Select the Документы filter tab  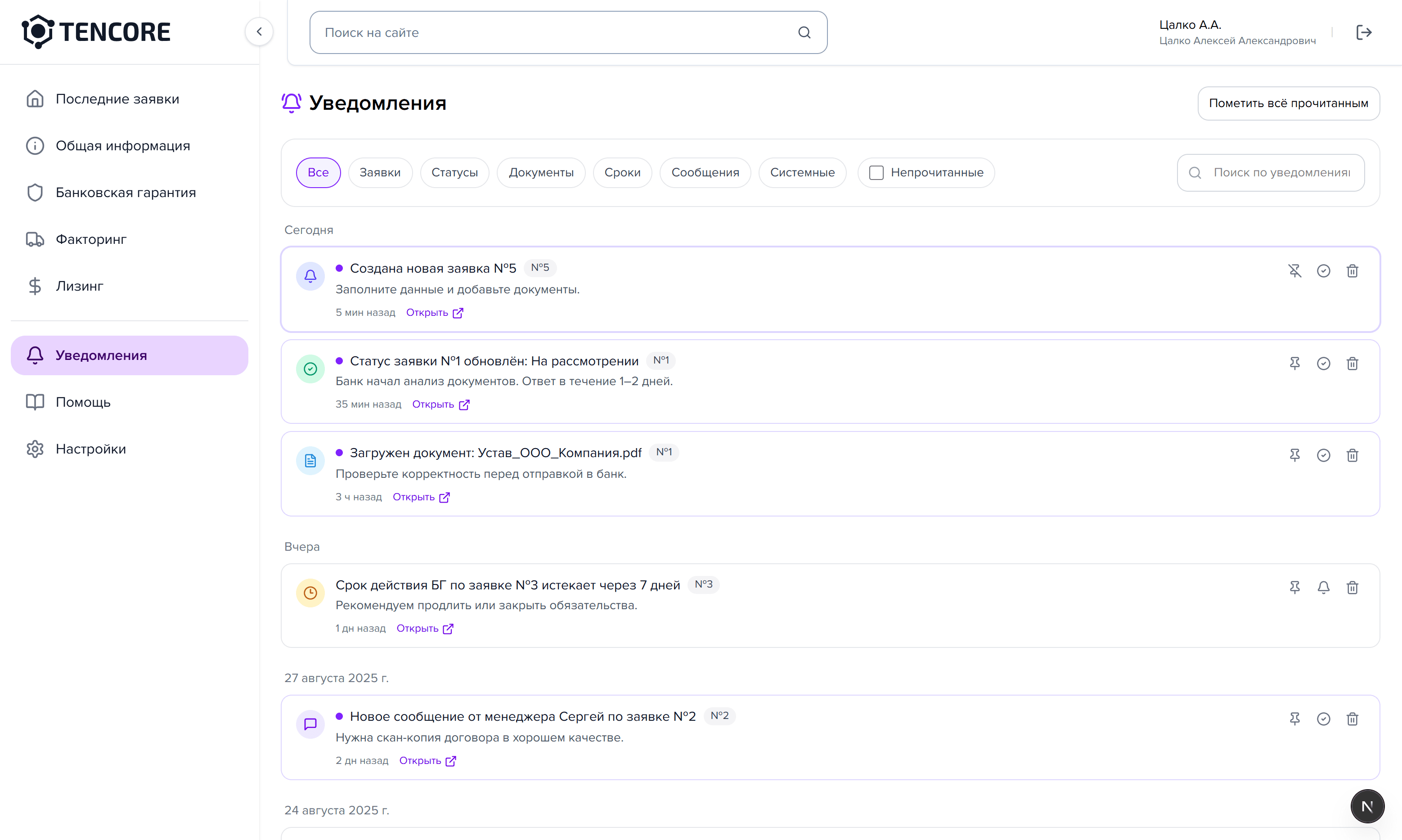(540, 173)
